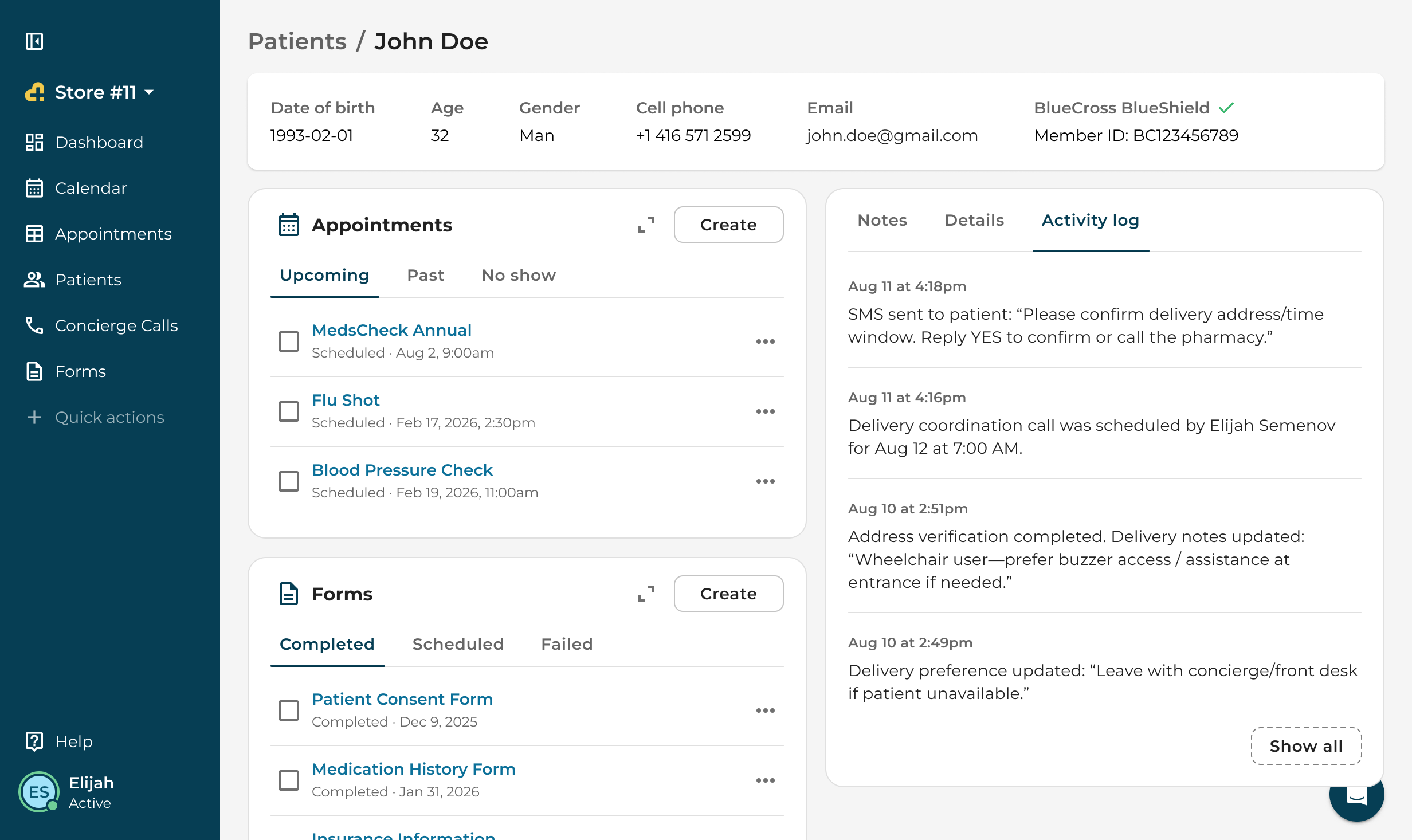Viewport: 1412px width, 840px height.
Task: Check the Blood Pressure Check checkbox
Action: [289, 481]
